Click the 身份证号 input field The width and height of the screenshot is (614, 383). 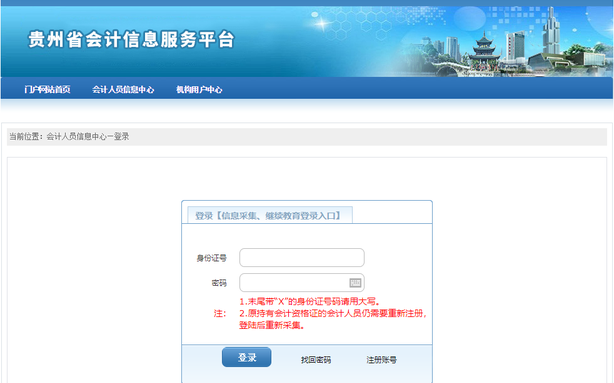tap(302, 258)
